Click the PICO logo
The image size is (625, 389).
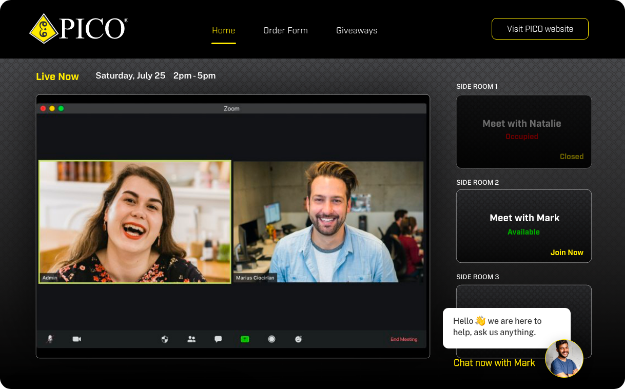(79, 29)
